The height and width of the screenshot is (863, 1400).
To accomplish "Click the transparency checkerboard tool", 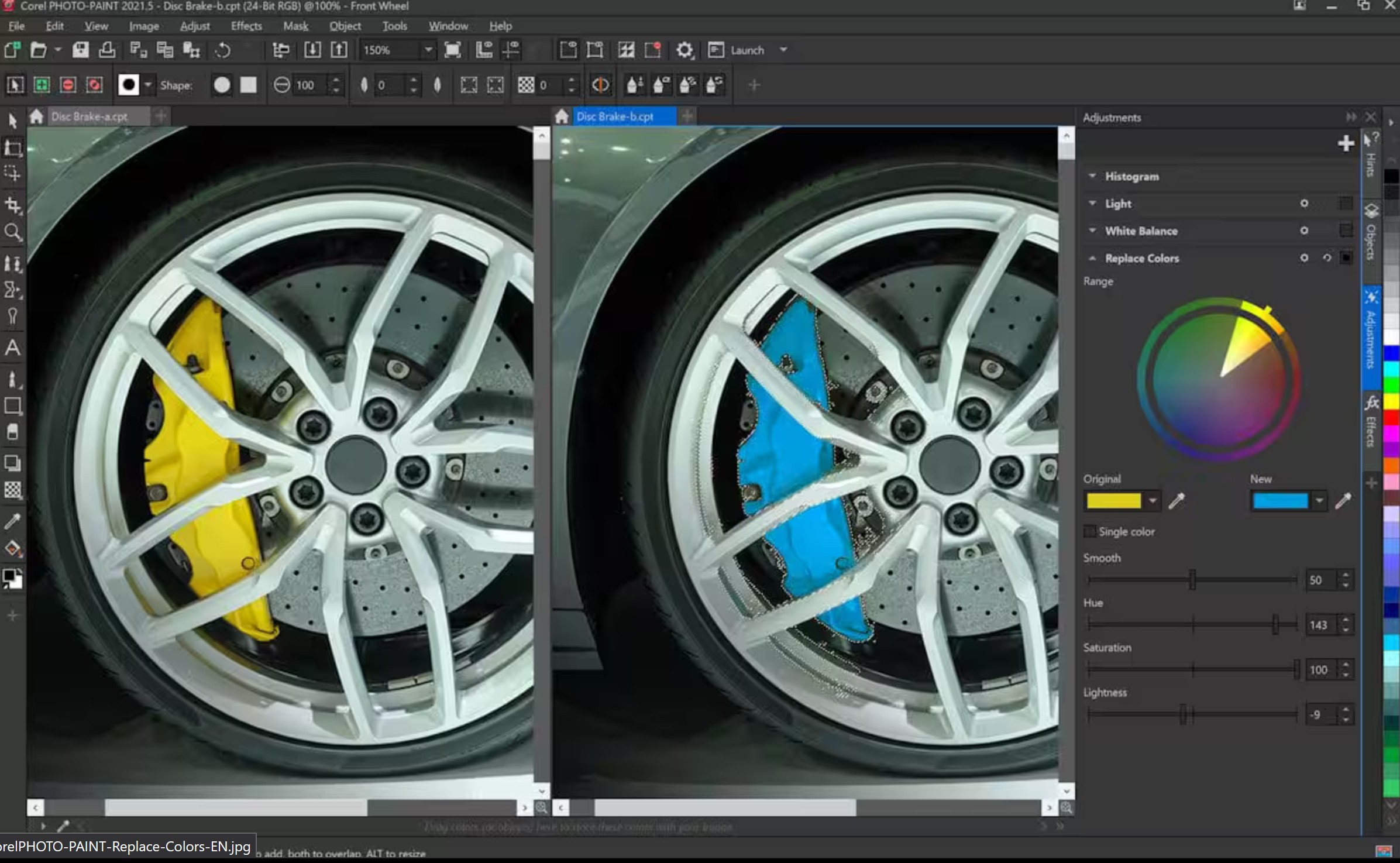I will 12,490.
